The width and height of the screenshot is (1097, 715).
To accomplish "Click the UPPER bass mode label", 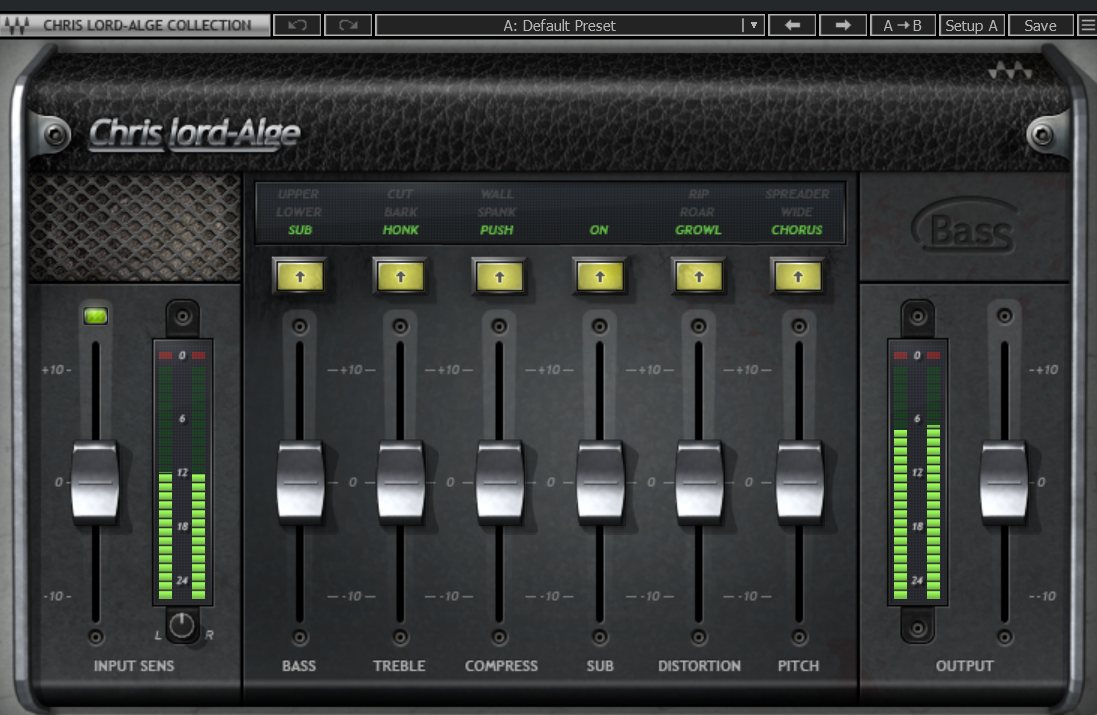I will point(299,194).
